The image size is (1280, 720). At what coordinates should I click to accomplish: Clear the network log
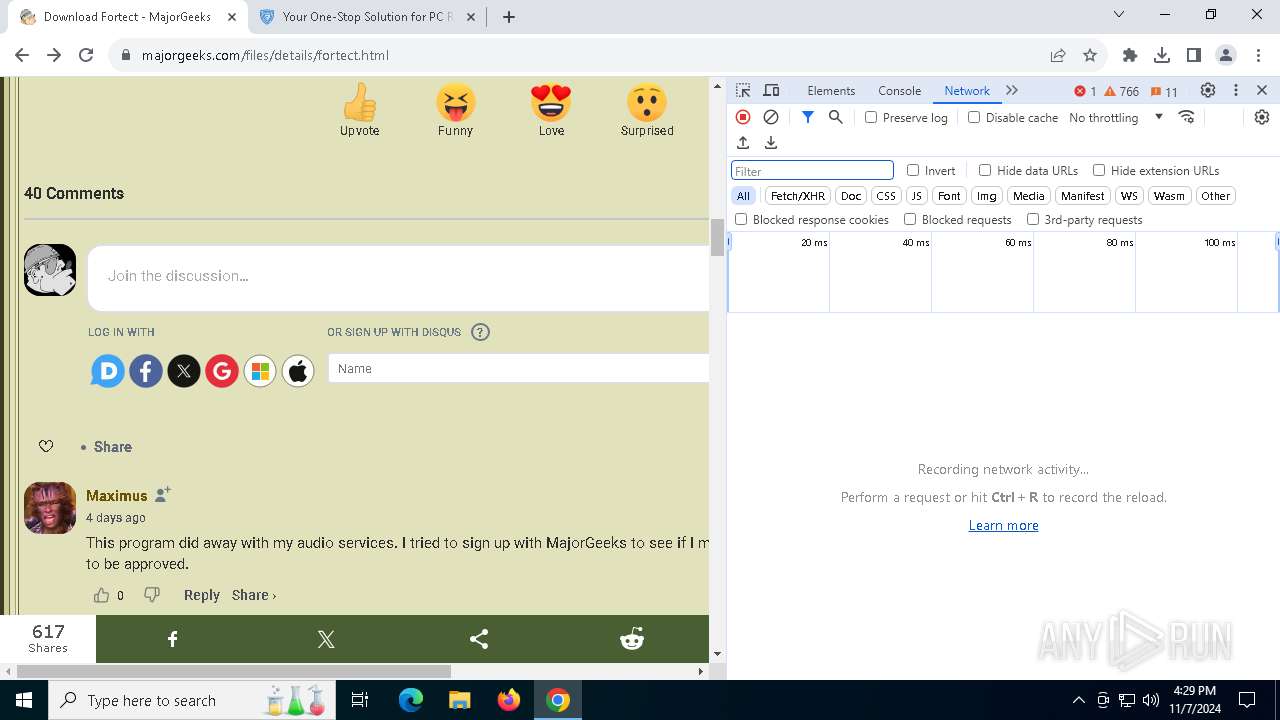(771, 117)
